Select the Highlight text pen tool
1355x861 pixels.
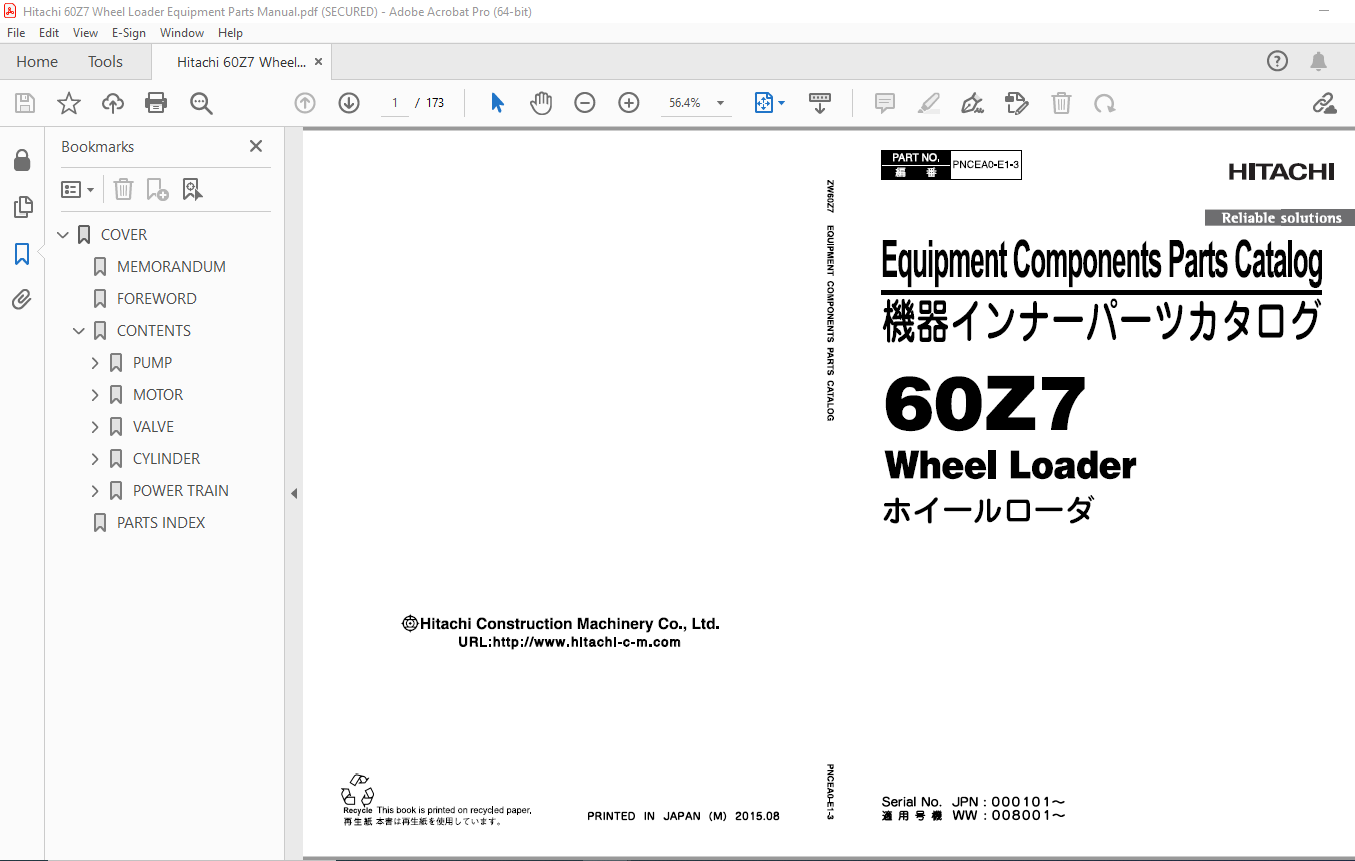929,103
